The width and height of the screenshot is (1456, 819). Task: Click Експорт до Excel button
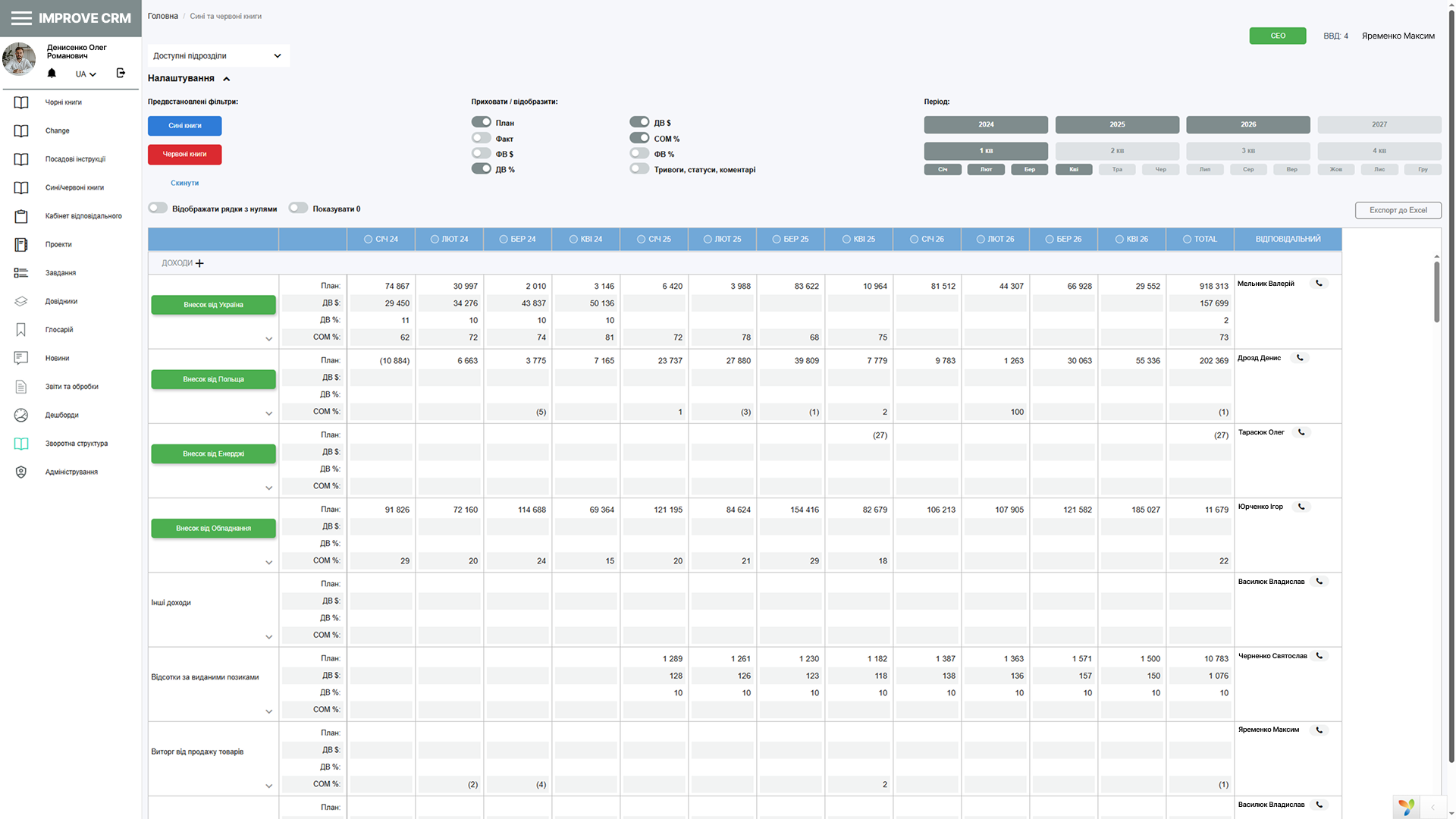[1398, 210]
